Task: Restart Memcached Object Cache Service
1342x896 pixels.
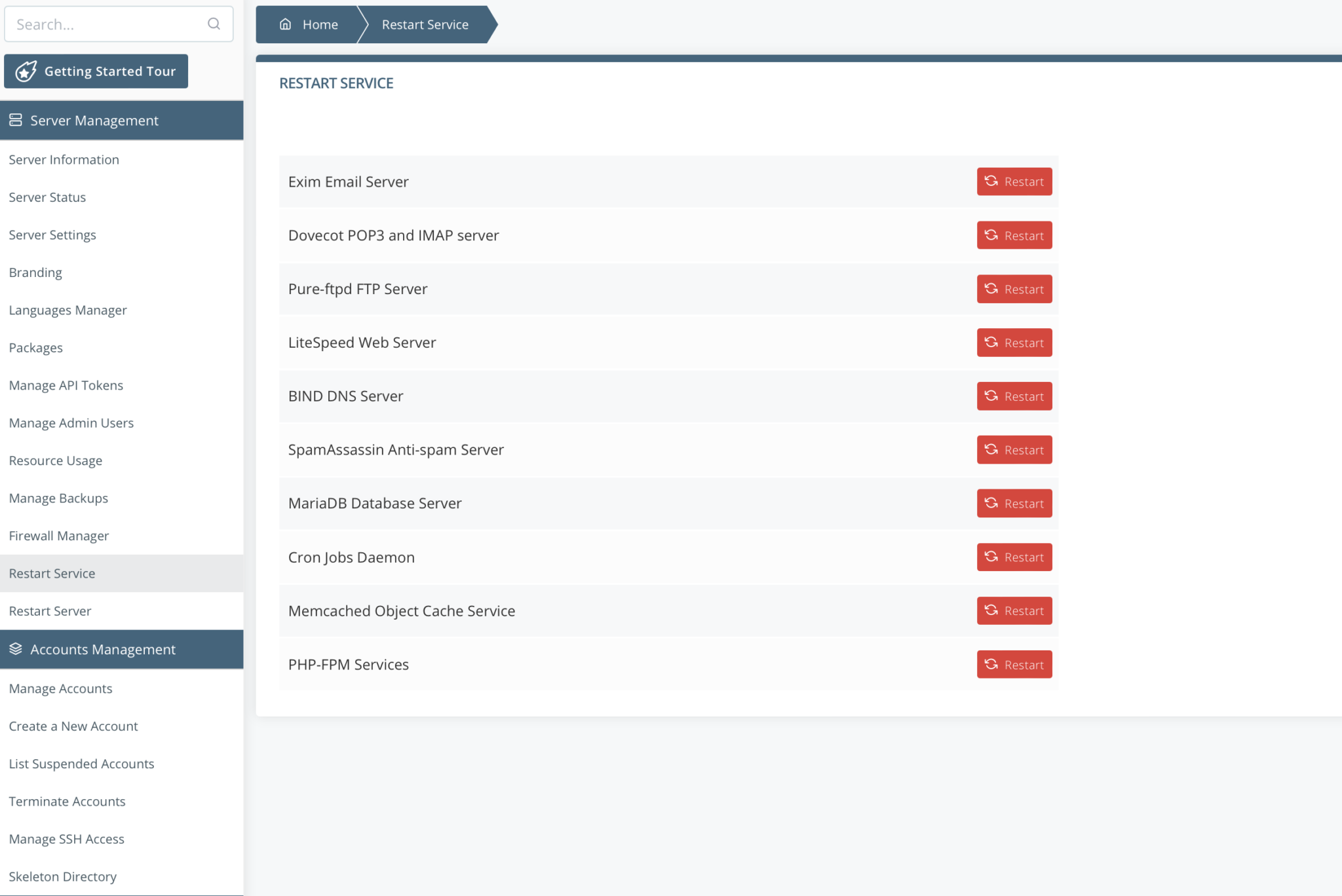Action: click(x=1014, y=610)
